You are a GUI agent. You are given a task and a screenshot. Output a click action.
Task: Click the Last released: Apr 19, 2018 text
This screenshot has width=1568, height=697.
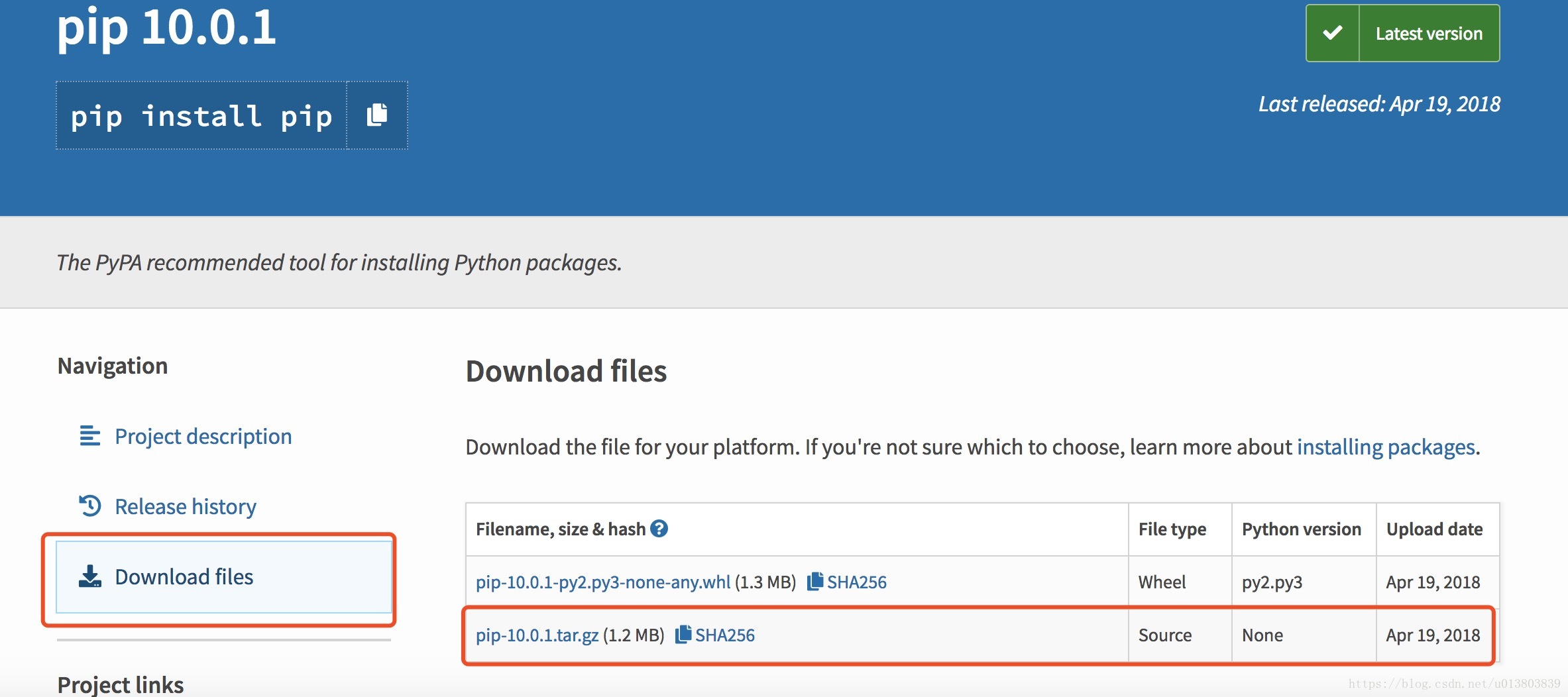pyautogui.click(x=1379, y=104)
